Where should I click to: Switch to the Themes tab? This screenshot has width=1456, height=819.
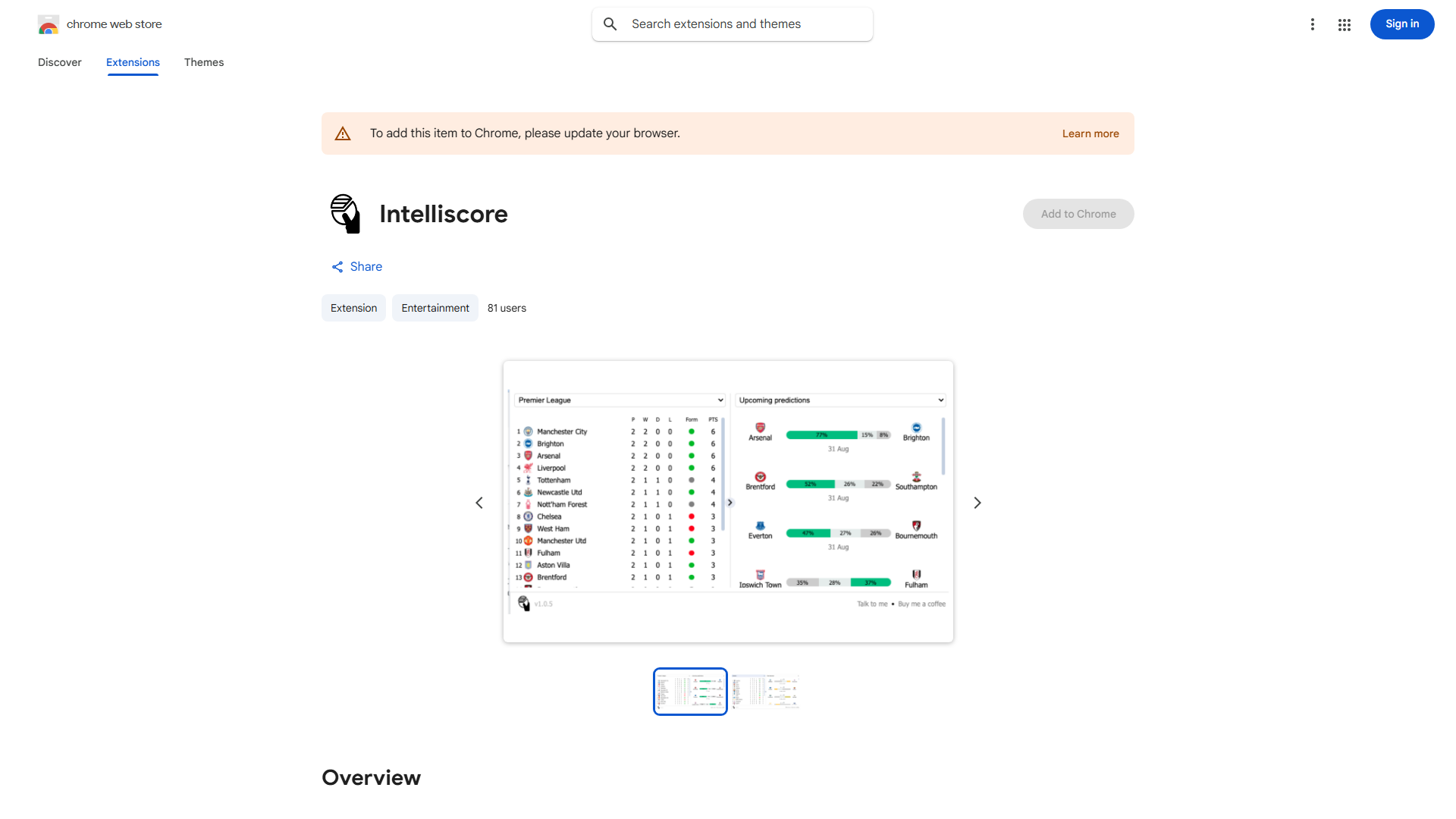204,62
